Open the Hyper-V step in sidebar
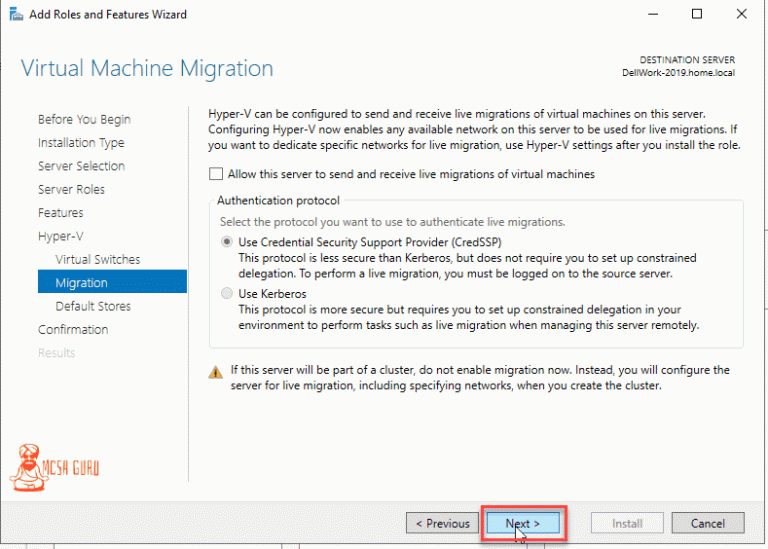 click(61, 236)
